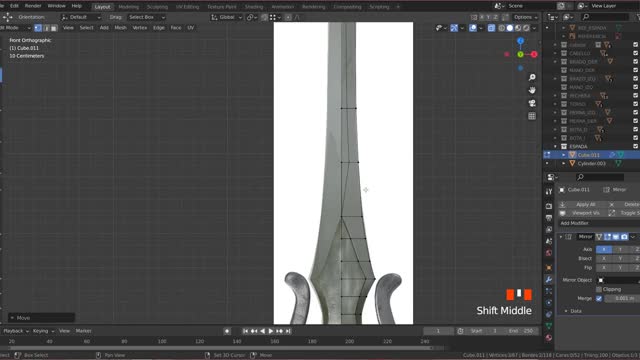The image size is (640, 360).
Task: Open Playback dropdown in timeline
Action: (16, 331)
